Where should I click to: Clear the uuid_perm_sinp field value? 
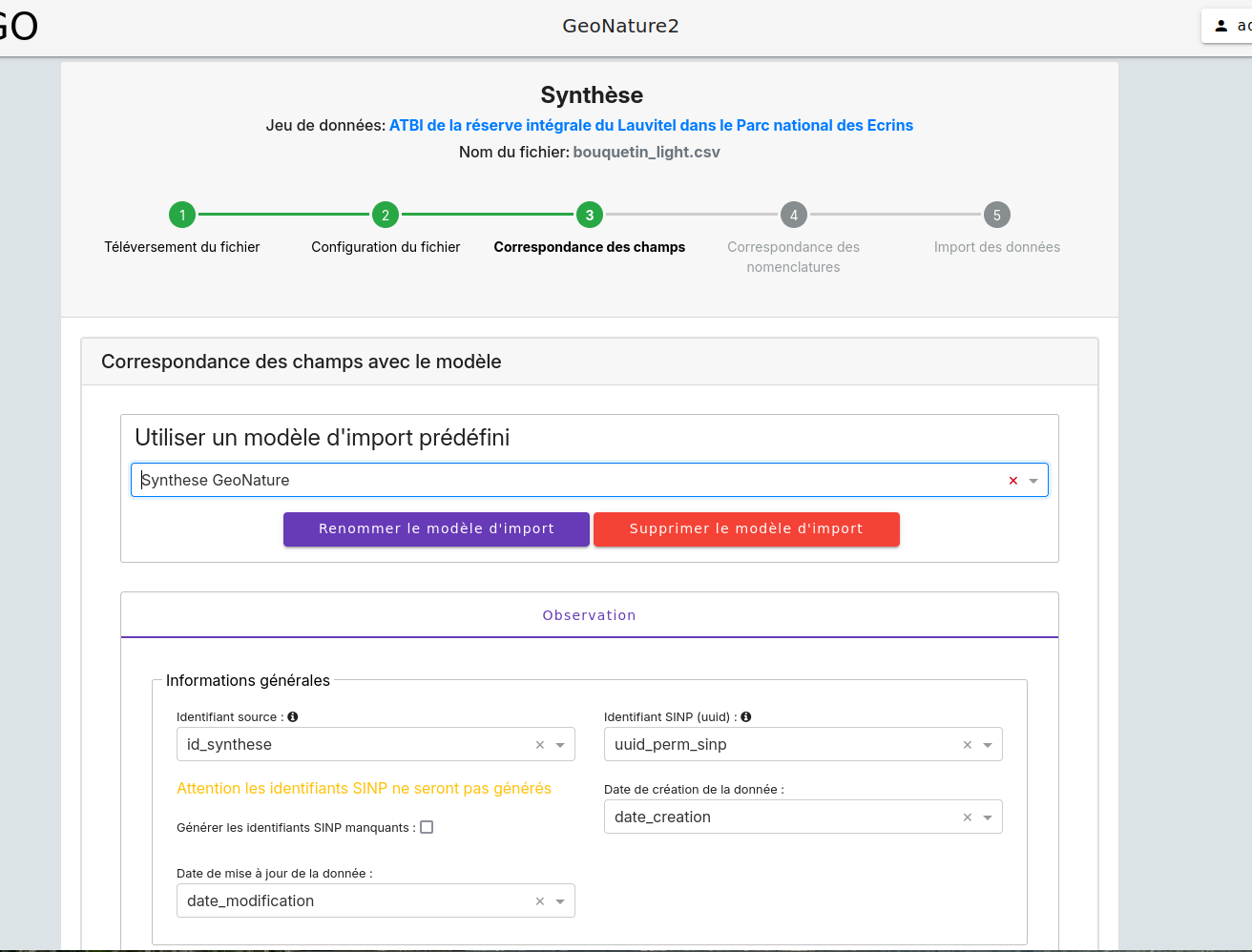[968, 745]
